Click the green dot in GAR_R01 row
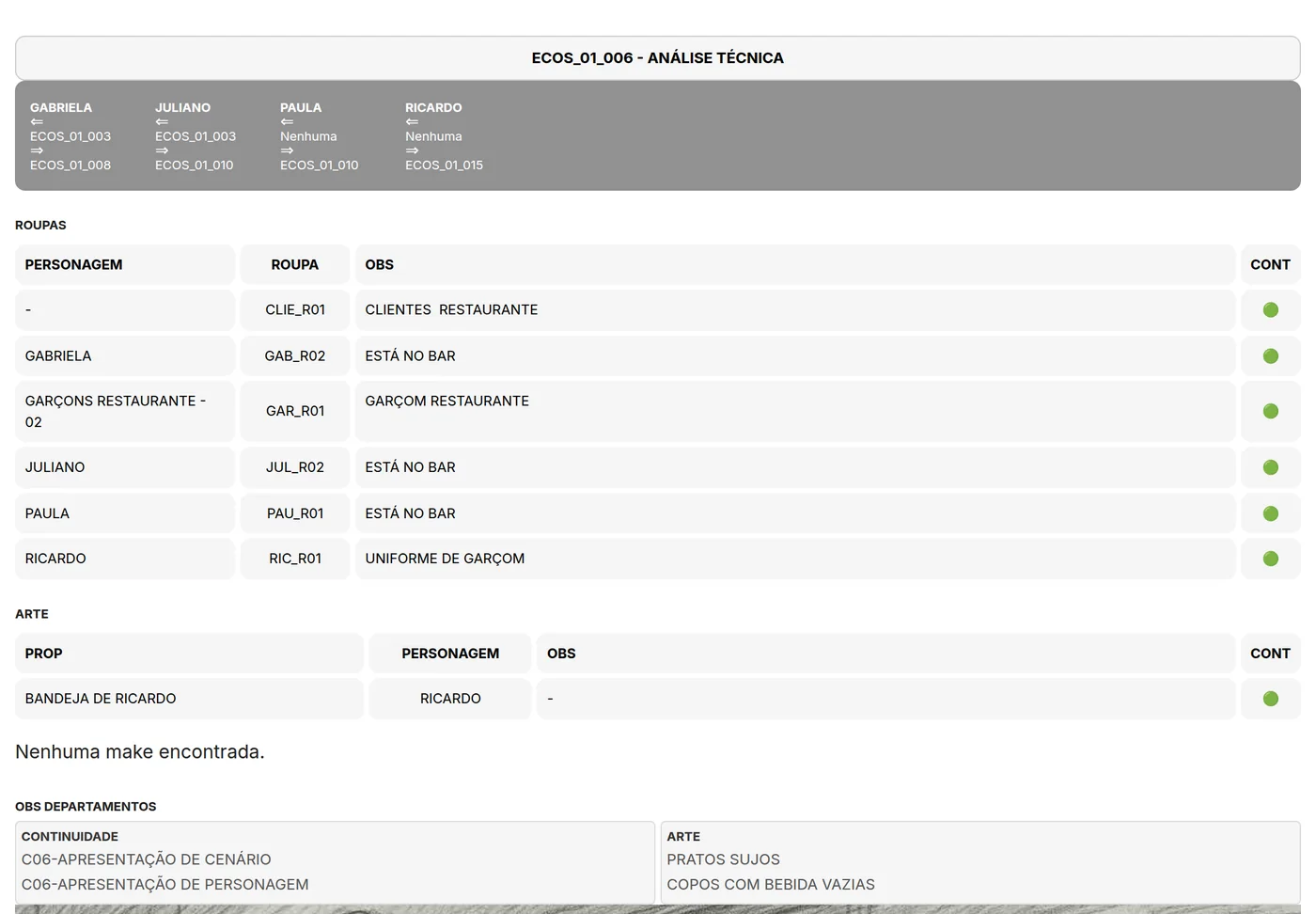This screenshot has height=914, width=1316. click(x=1270, y=411)
